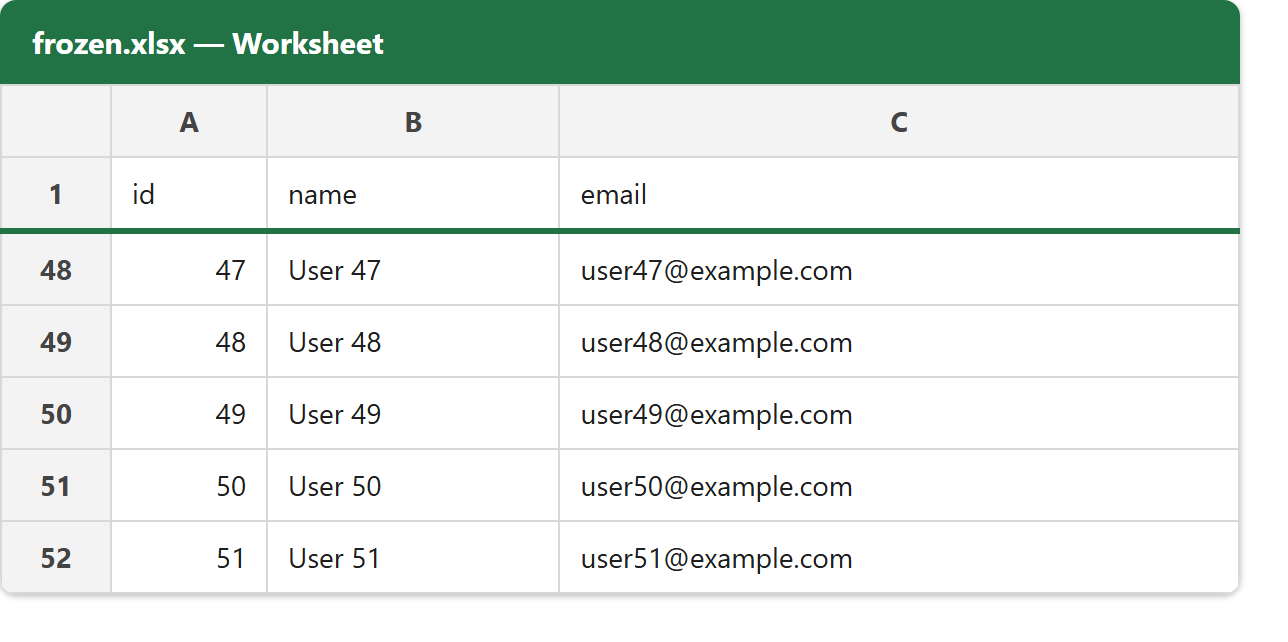
Task: Click the 'id' header cell
Action: (x=189, y=193)
